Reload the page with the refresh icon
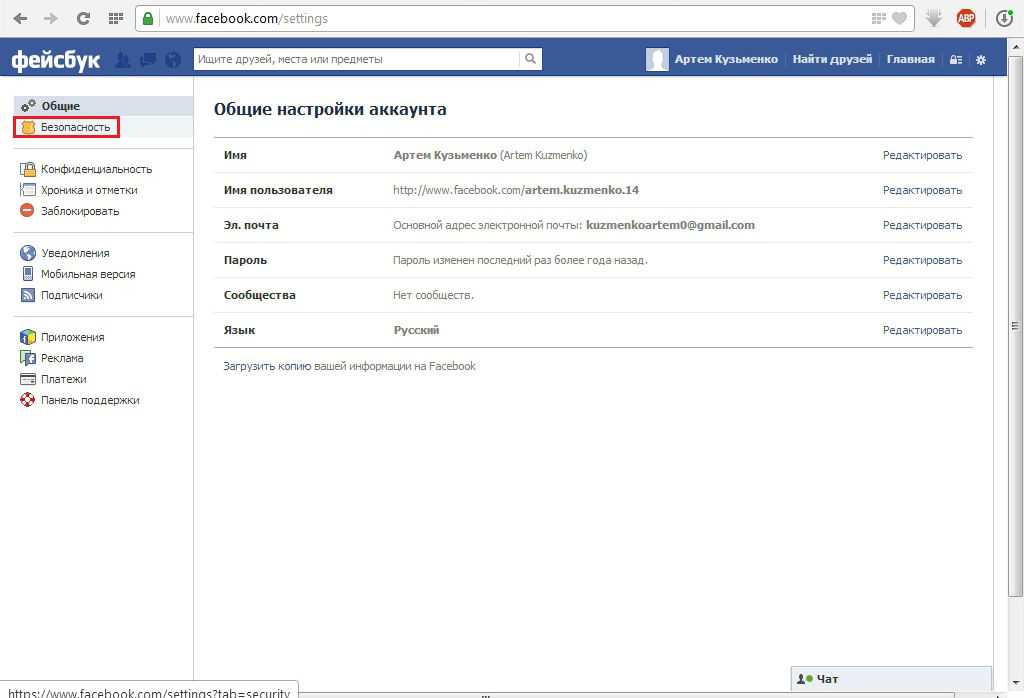Viewport: 1024px width, 698px height. pos(83,18)
